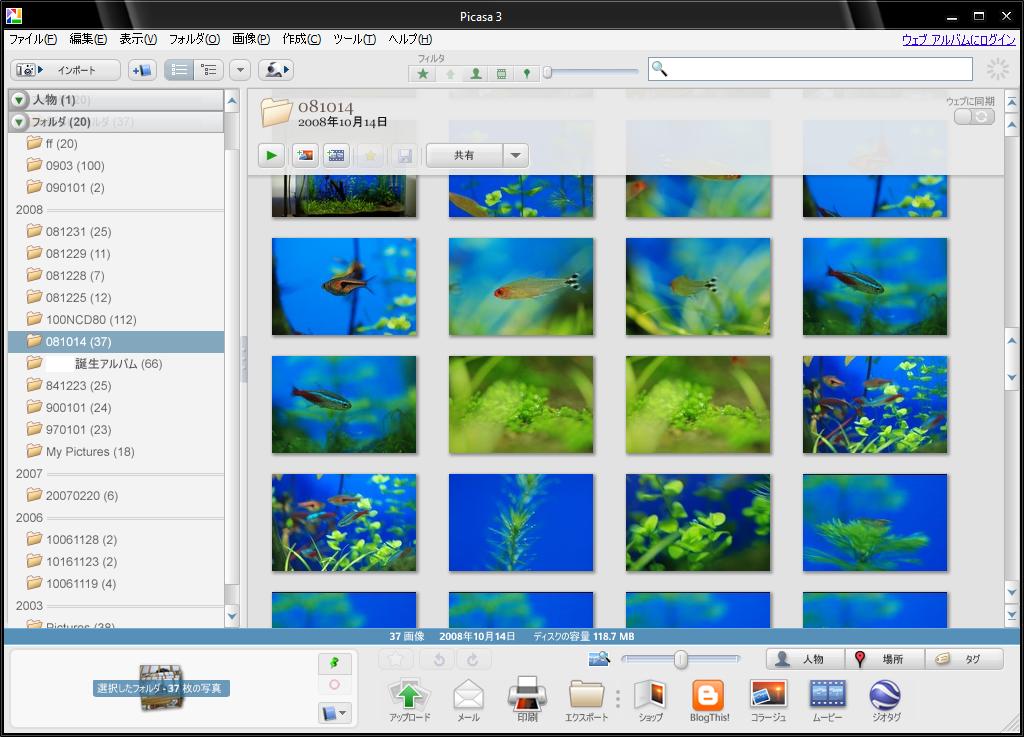Create a photo collage from header icon
Screen dimensions: 1024x737
[x=305, y=155]
